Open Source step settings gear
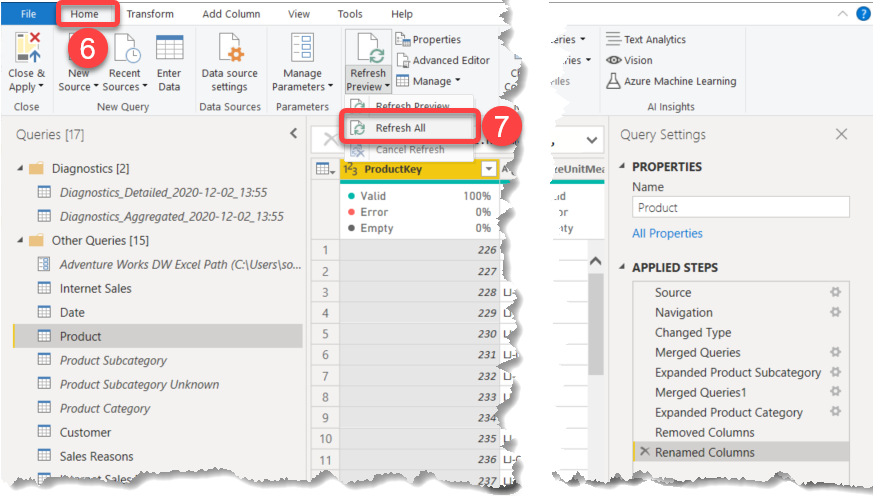The image size is (873, 496). coord(835,292)
